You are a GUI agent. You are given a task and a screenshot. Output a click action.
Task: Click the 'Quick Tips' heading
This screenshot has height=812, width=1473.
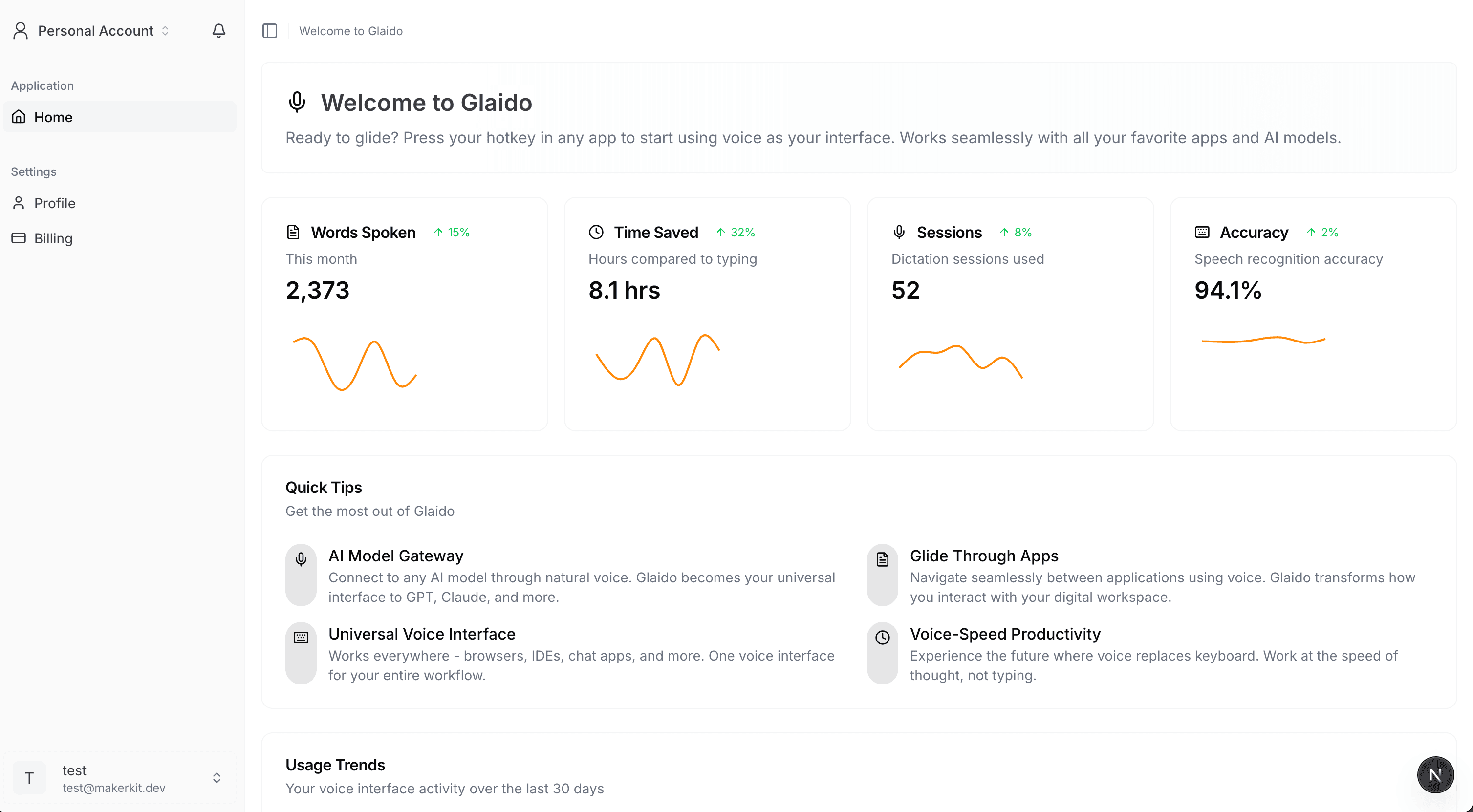324,488
